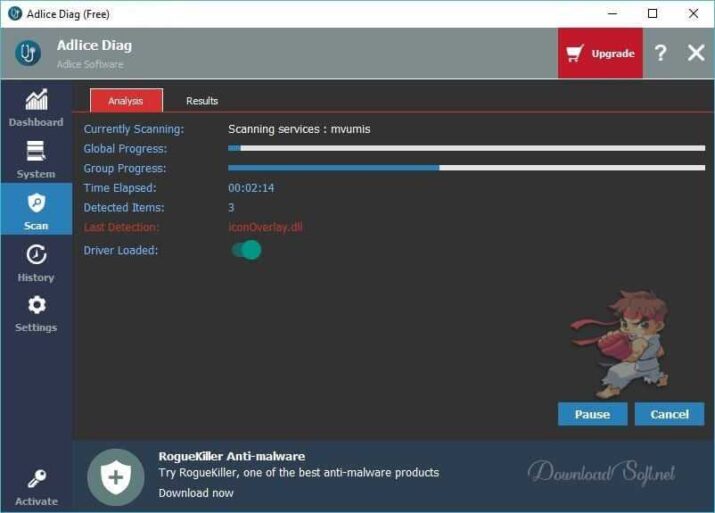Open the Dashboard section
715x513 pixels.
click(x=36, y=108)
